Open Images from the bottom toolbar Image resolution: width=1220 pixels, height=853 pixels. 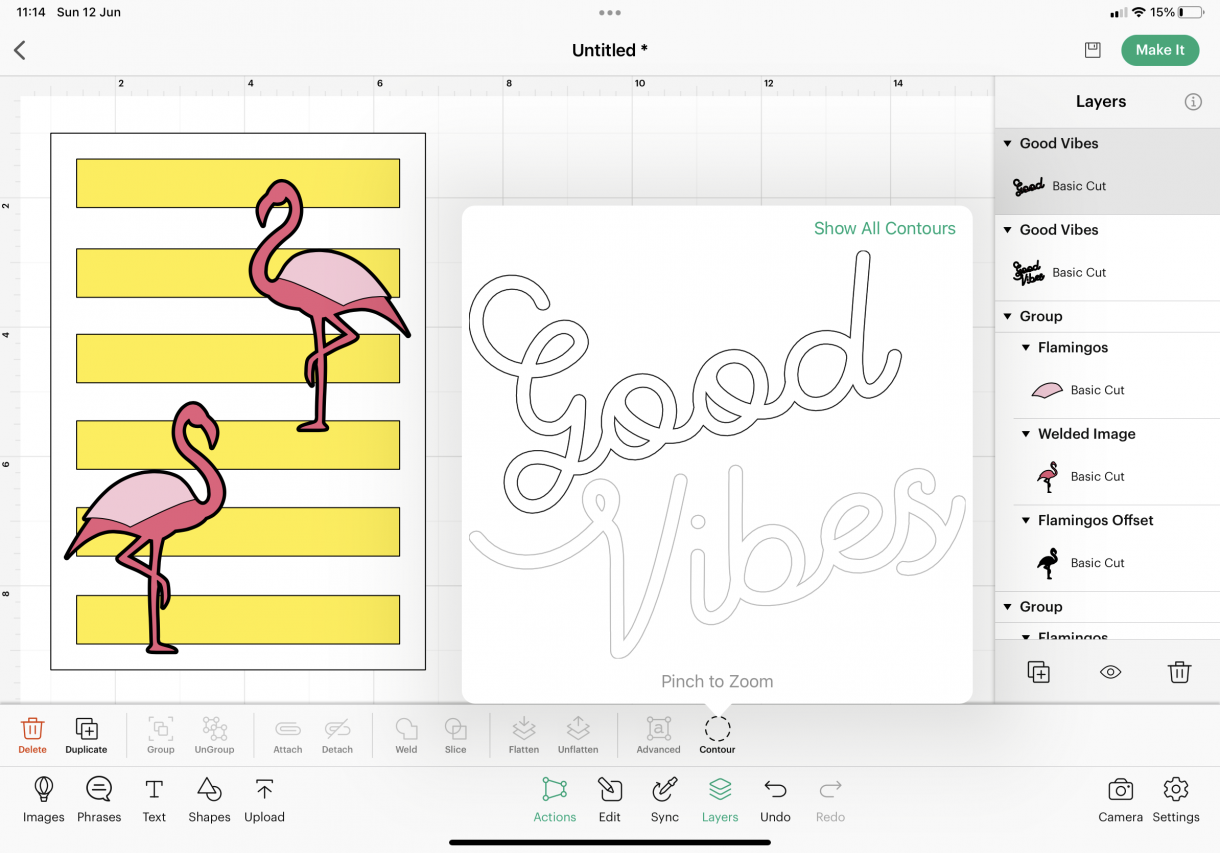43,800
